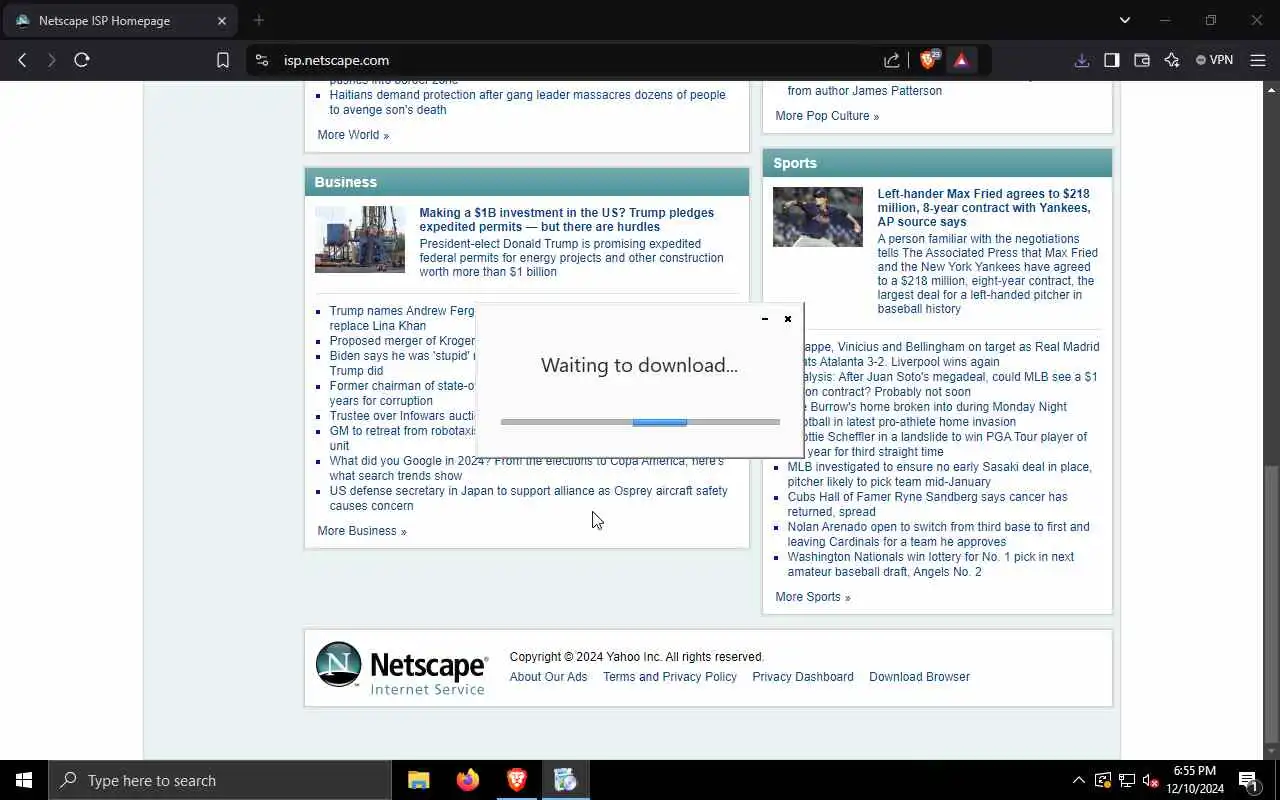Open Washington Nationals win lottery article
This screenshot has height=800, width=1280.
tap(931, 564)
